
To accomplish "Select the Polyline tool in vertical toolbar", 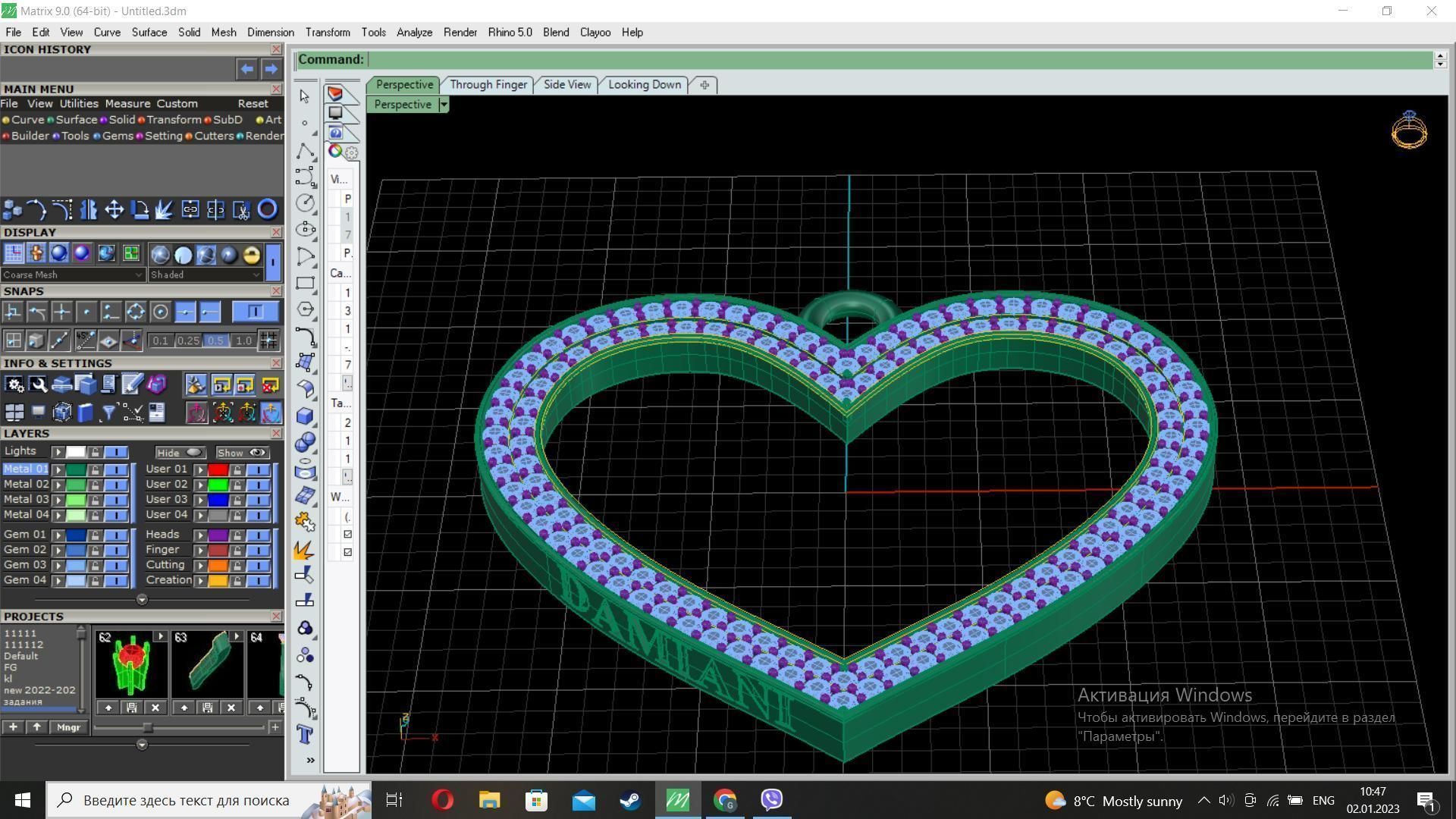I will point(305,151).
